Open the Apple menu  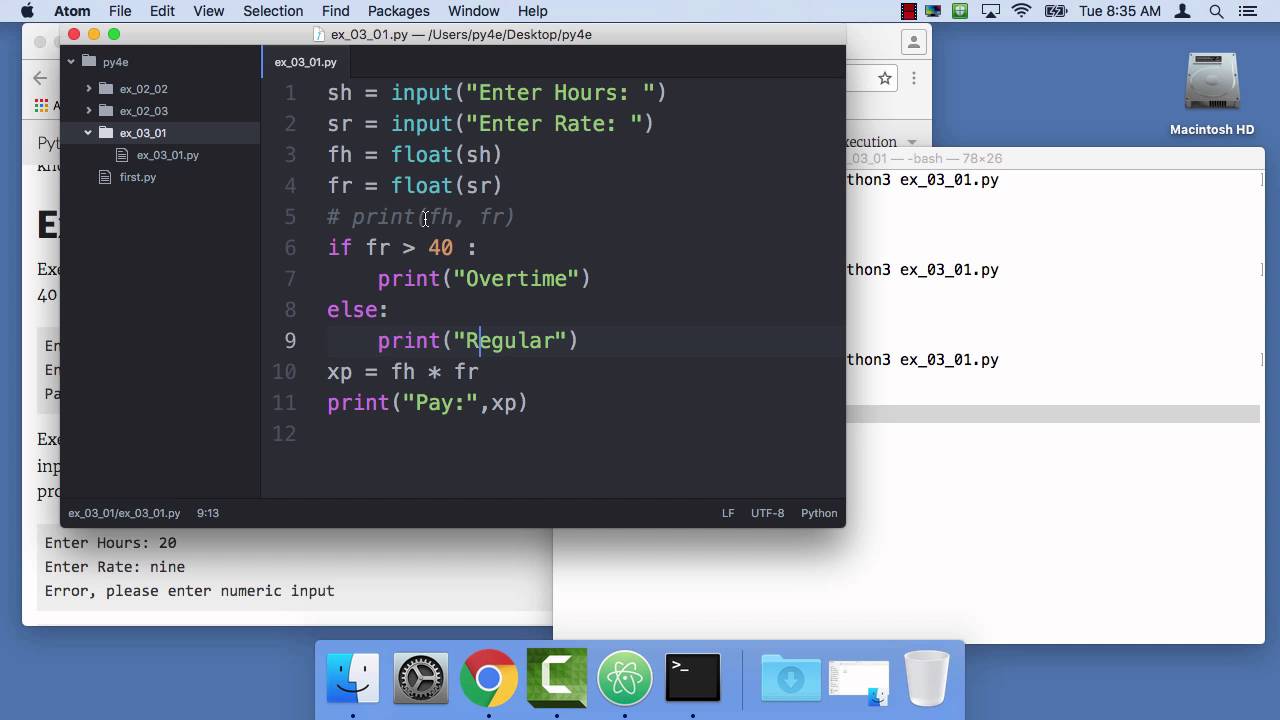[x=26, y=11]
